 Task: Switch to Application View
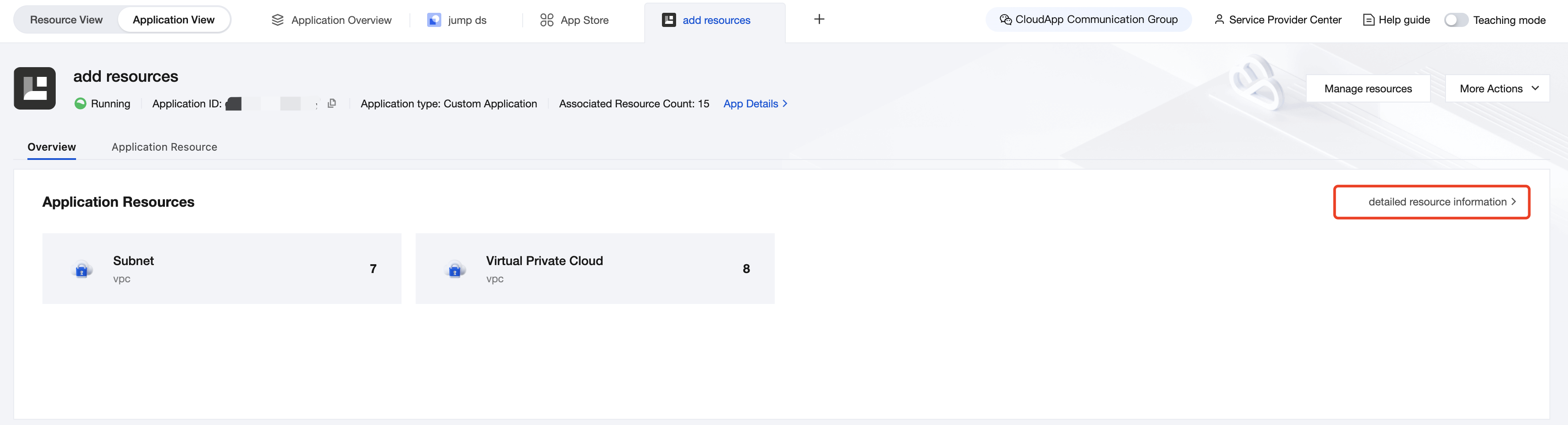coord(173,20)
